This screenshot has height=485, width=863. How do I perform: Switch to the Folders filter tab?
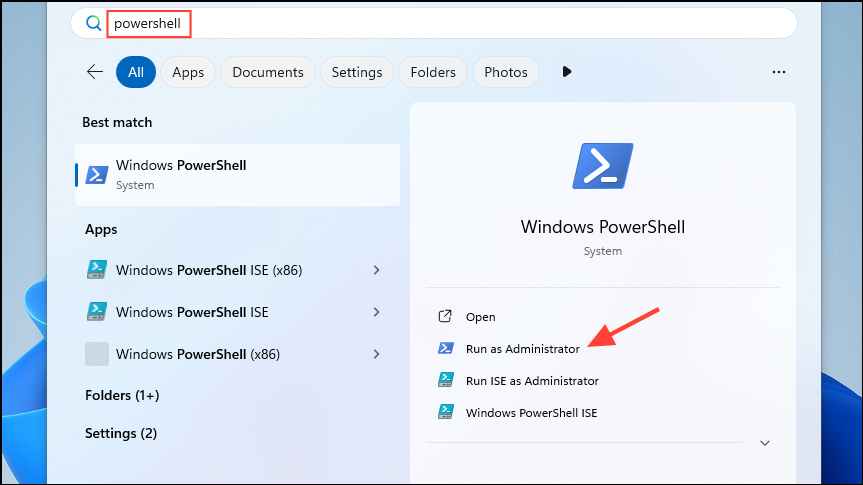pyautogui.click(x=433, y=72)
